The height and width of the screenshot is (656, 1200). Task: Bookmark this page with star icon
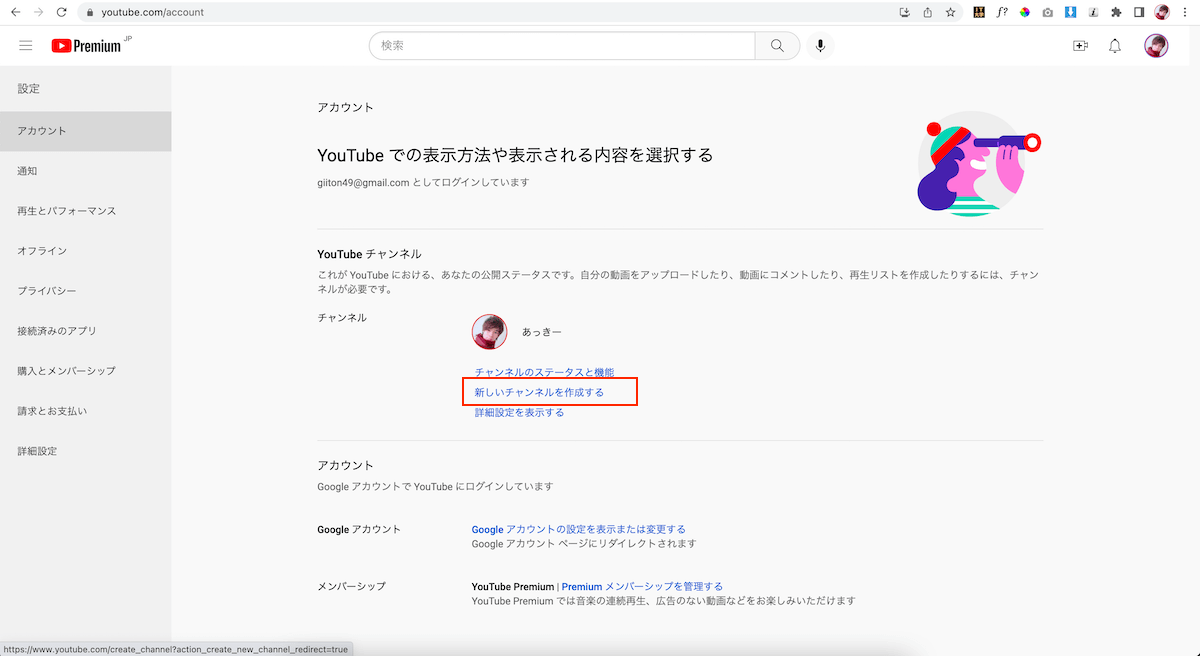pyautogui.click(x=950, y=12)
